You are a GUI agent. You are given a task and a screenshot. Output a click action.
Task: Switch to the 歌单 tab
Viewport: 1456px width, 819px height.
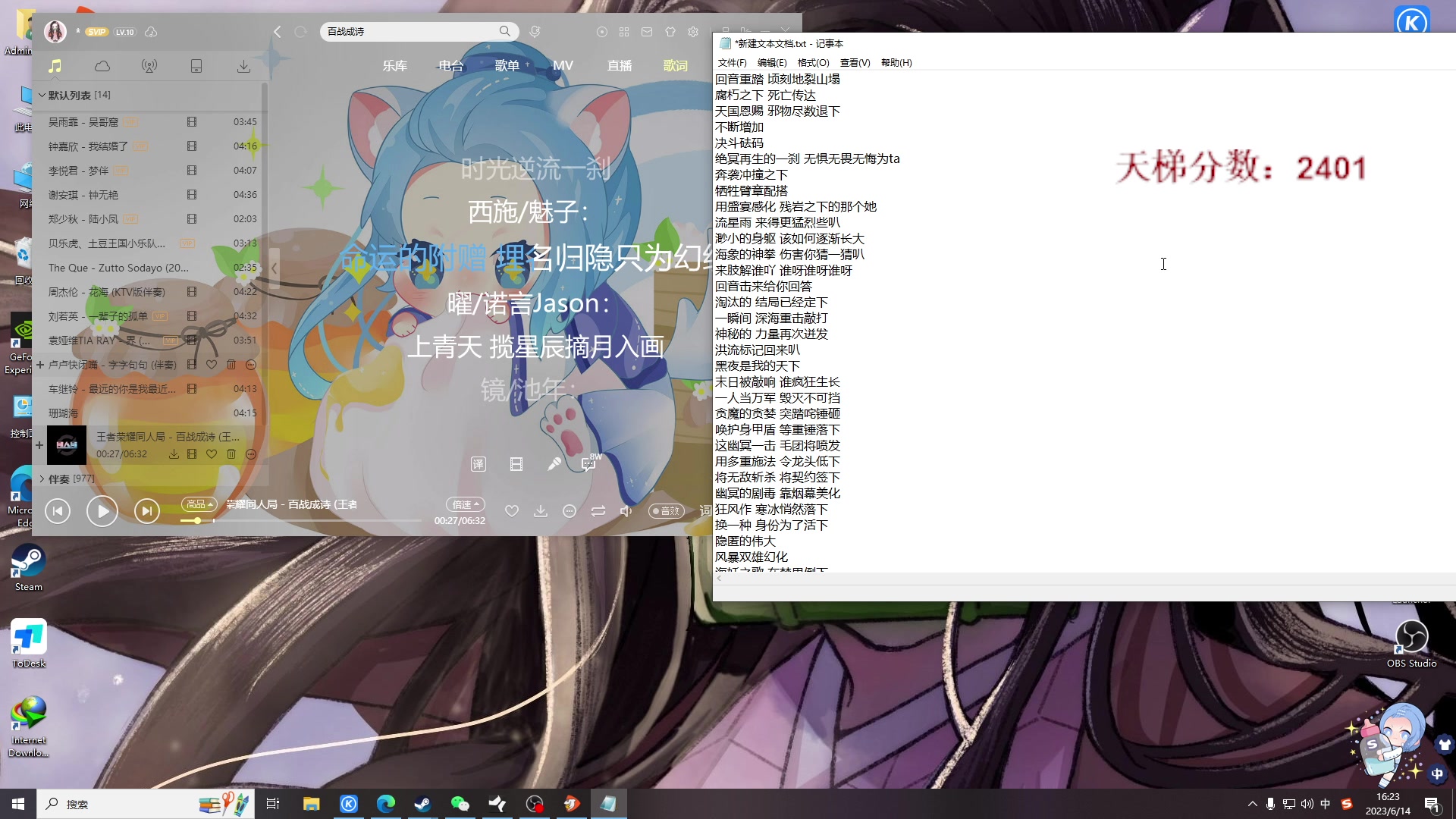coord(507,66)
